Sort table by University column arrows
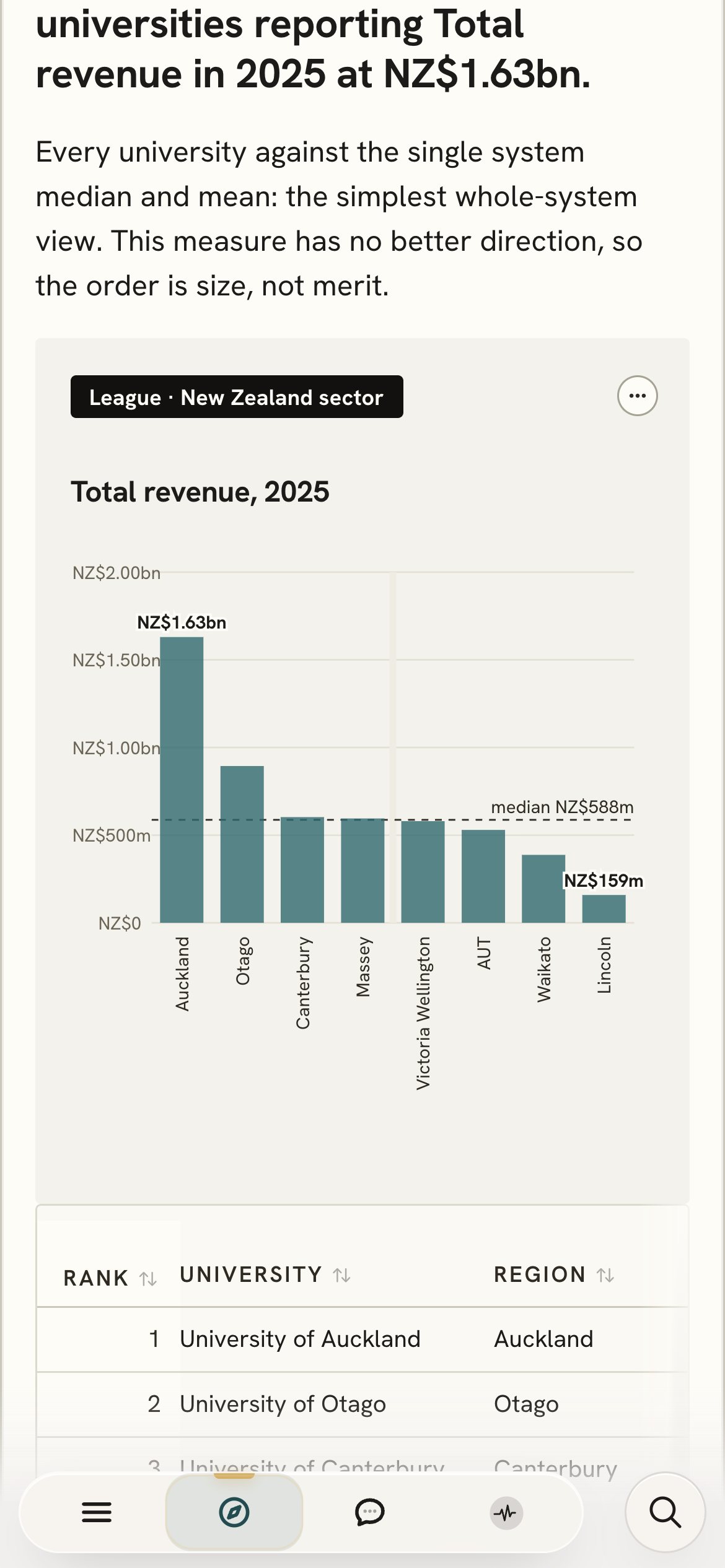The width and height of the screenshot is (725, 1568). click(341, 1275)
